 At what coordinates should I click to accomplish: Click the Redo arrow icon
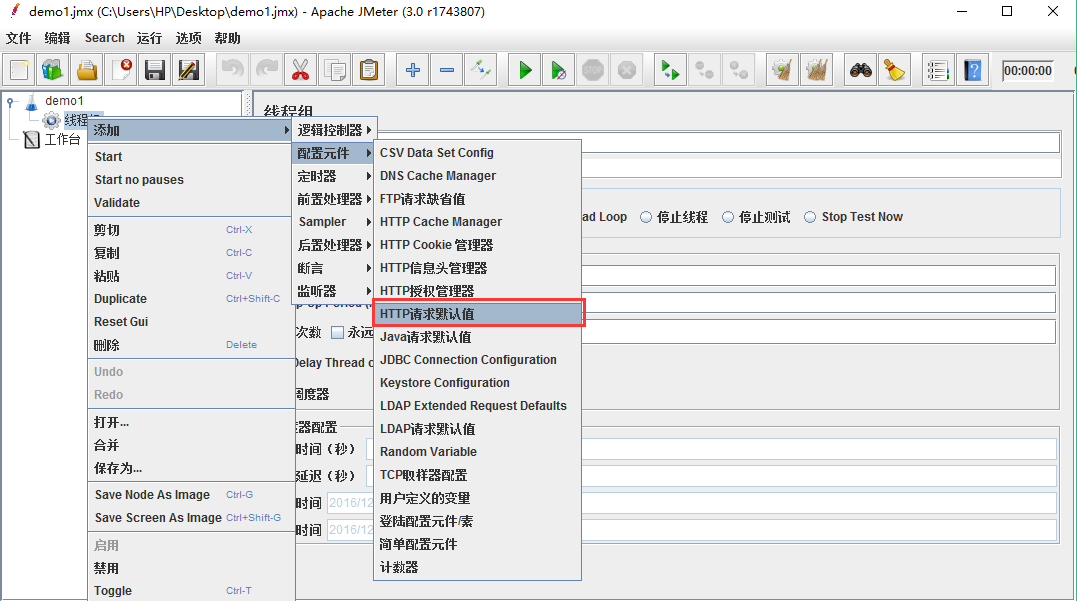pos(267,70)
